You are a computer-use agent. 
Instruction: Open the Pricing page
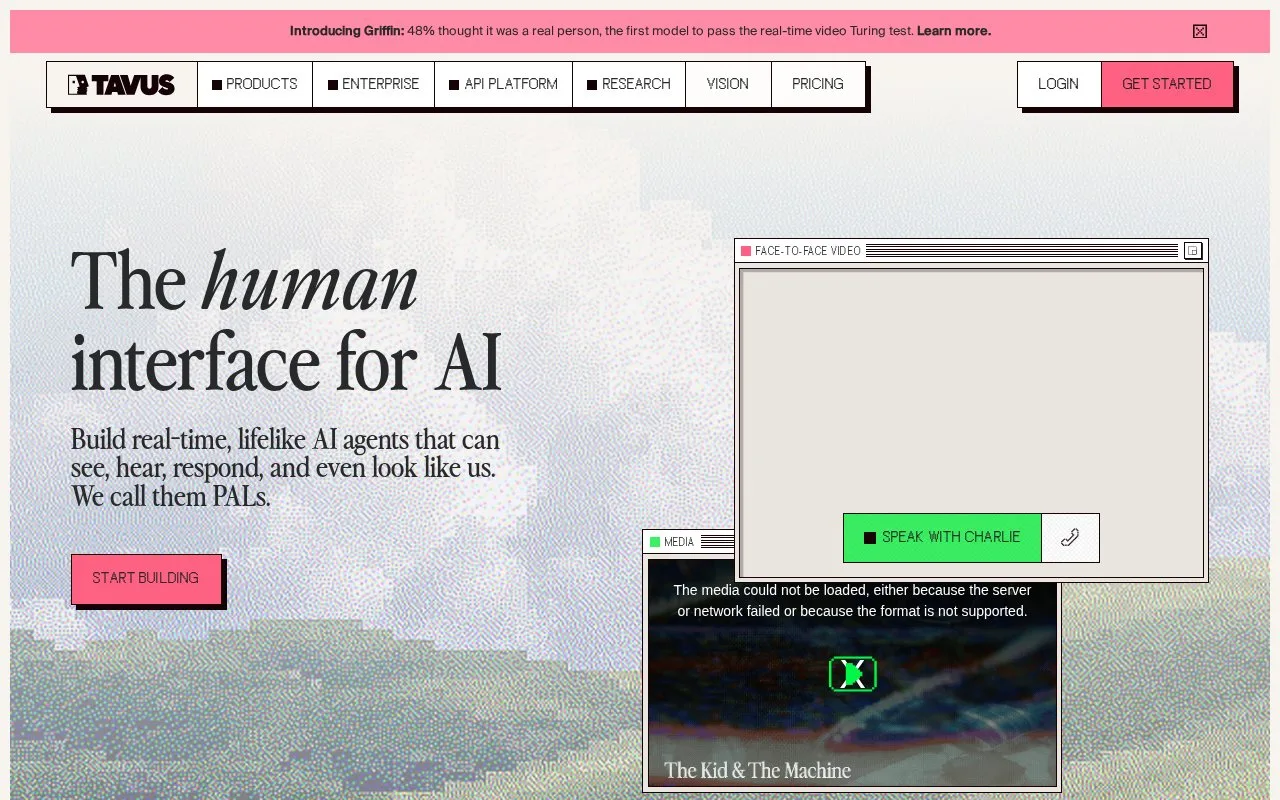tap(818, 84)
